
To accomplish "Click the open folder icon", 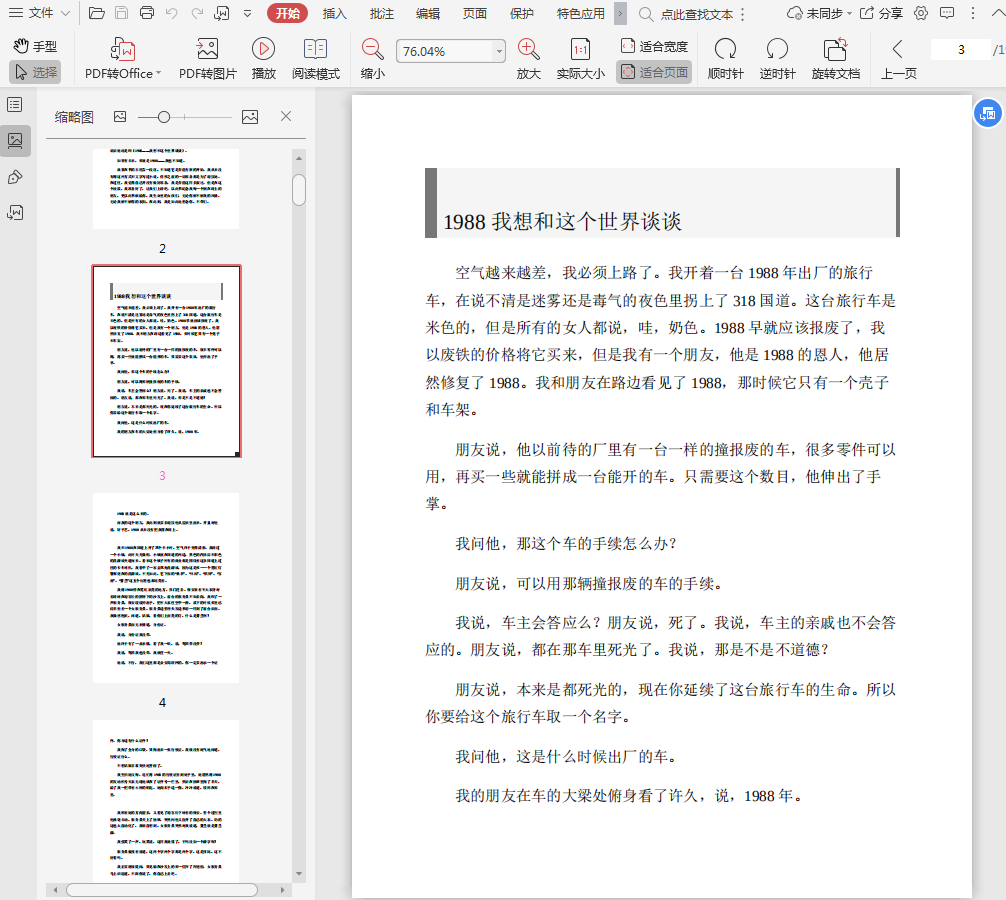I will click(x=96, y=13).
